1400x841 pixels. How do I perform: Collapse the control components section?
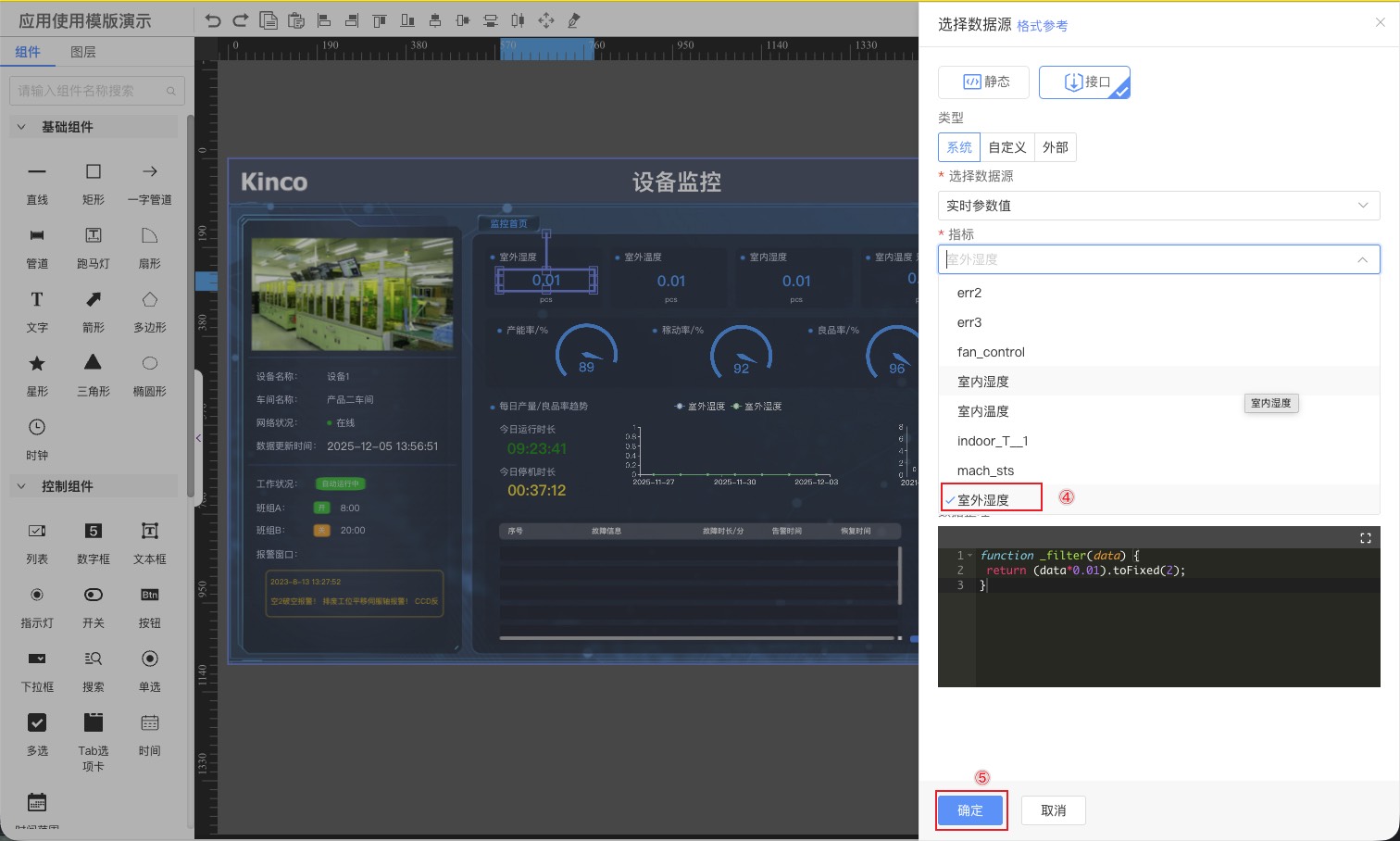coord(21,486)
